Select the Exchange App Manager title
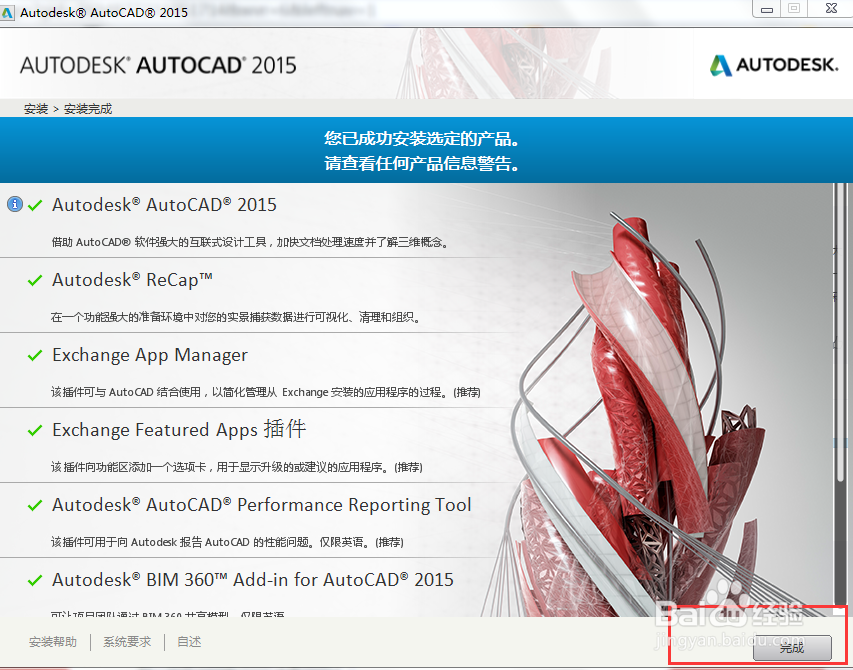Screen dimensions: 853x670 (x=150, y=355)
